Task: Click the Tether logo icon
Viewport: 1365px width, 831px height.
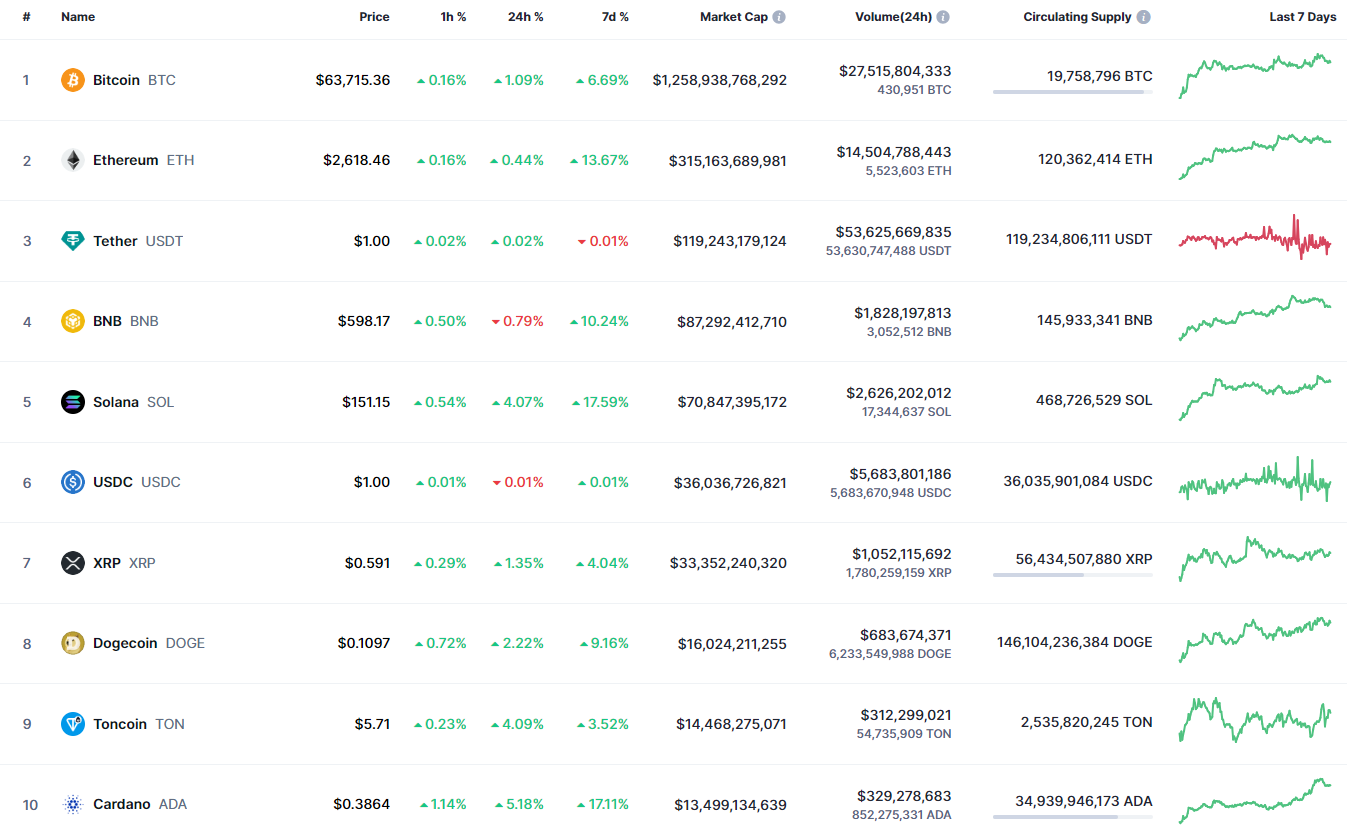Action: tap(73, 241)
